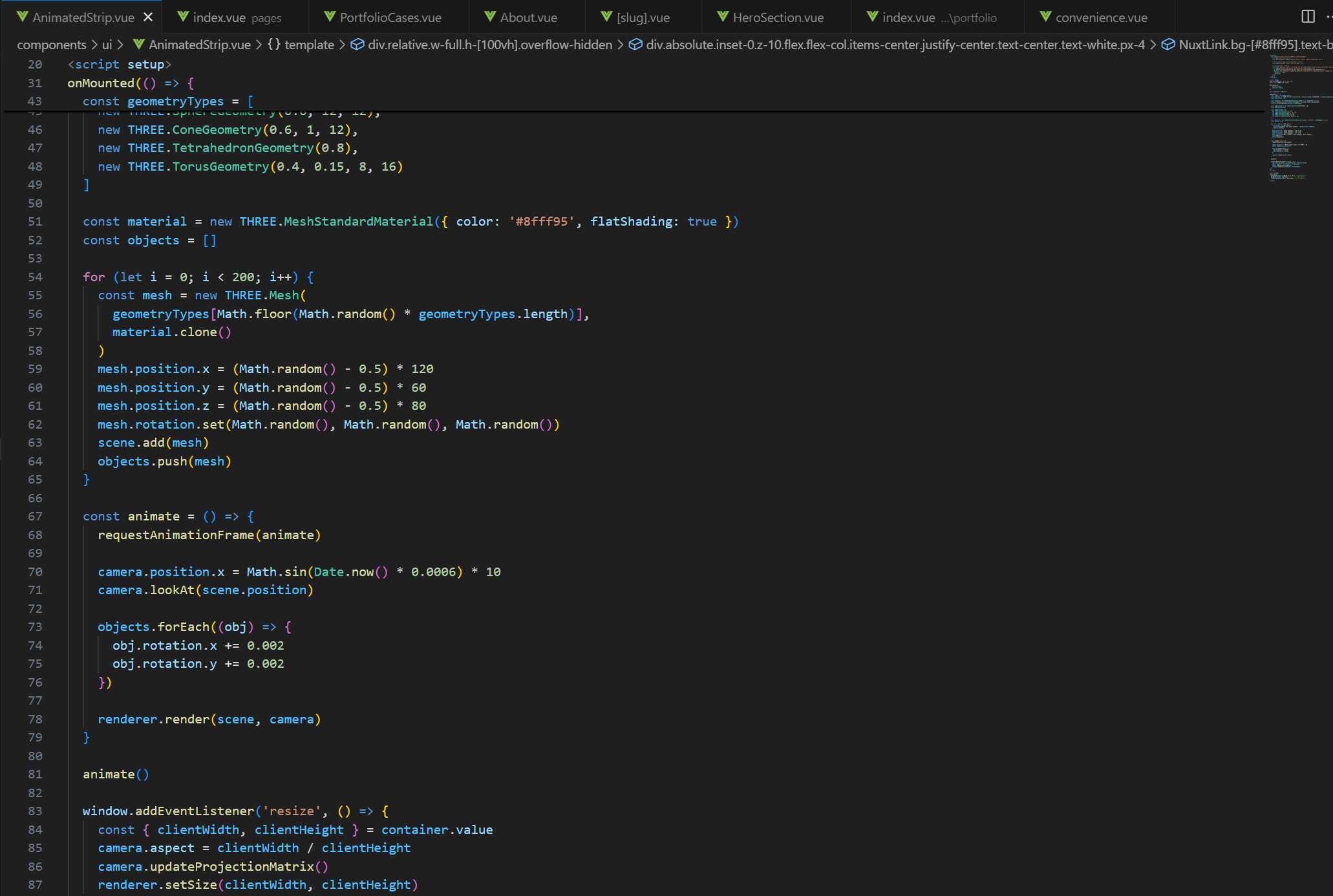Click the braces icon beside template breadcrumb
Image resolution: width=1333 pixels, height=896 pixels.
(x=274, y=45)
